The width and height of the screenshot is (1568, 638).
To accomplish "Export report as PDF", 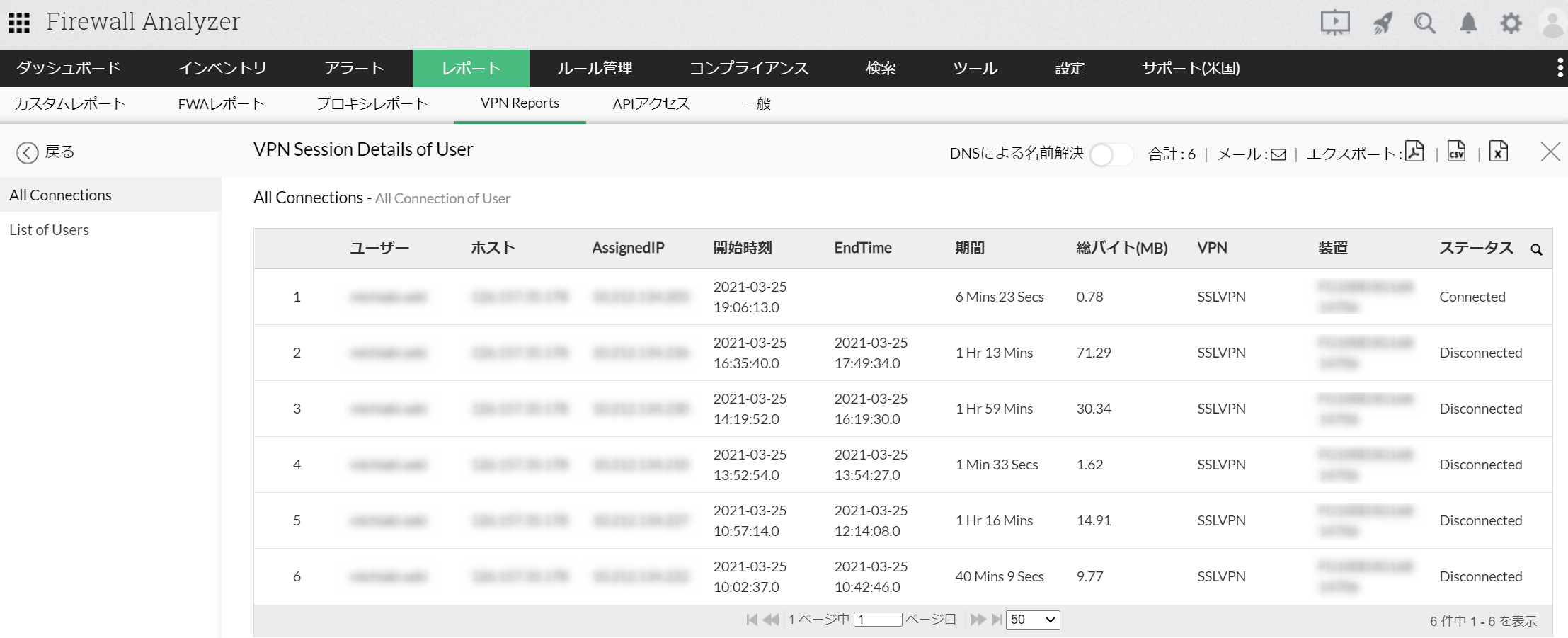I will [1414, 152].
